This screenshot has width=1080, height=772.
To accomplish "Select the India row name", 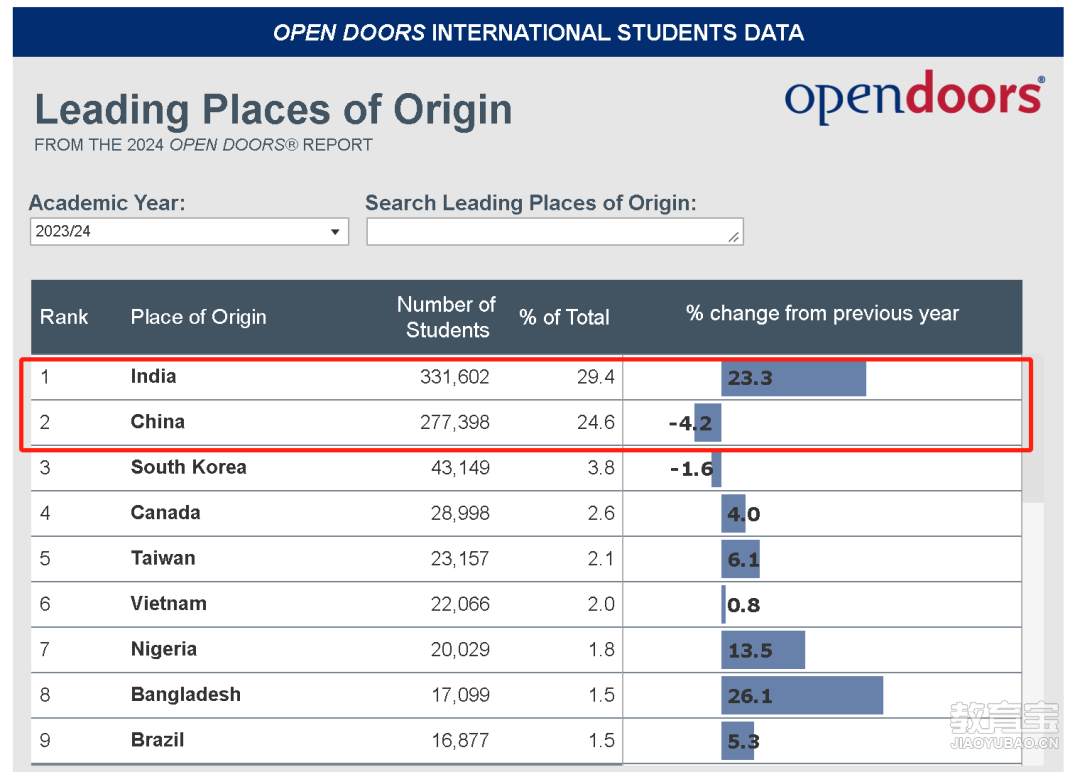I will tap(154, 376).
